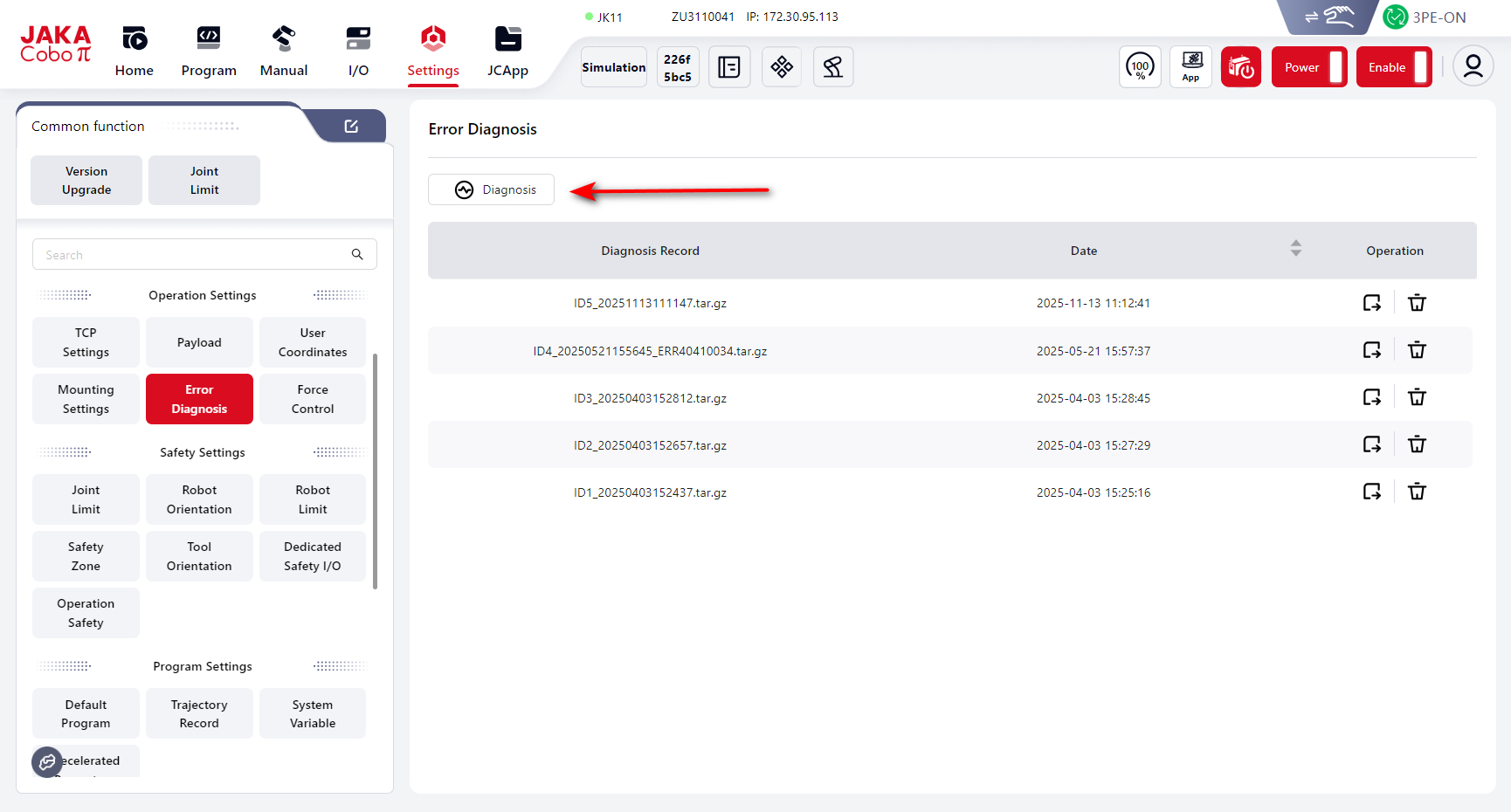1511x812 pixels.
Task: Delete the ID1_20250403152437.tar.gz record
Action: coord(1417,492)
